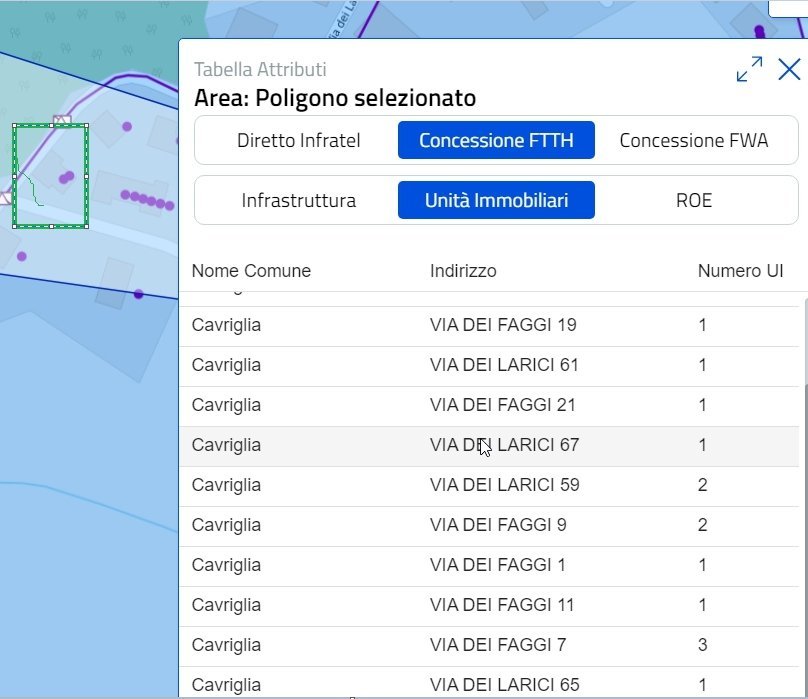The width and height of the screenshot is (808, 699).
Task: Select the Unità Immobiliari tab
Action: coord(496,200)
